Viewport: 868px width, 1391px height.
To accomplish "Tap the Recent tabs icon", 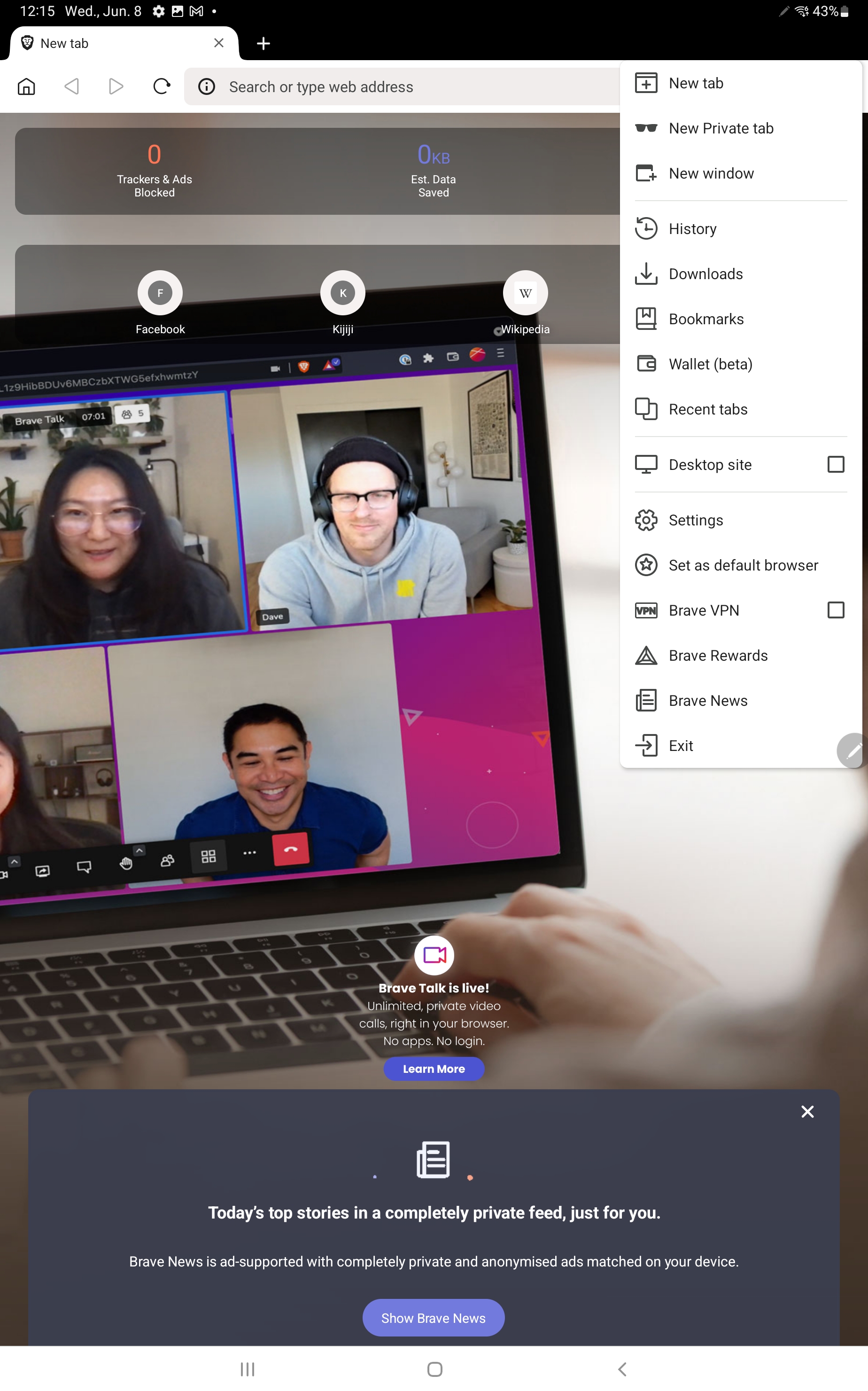I will pos(646,409).
